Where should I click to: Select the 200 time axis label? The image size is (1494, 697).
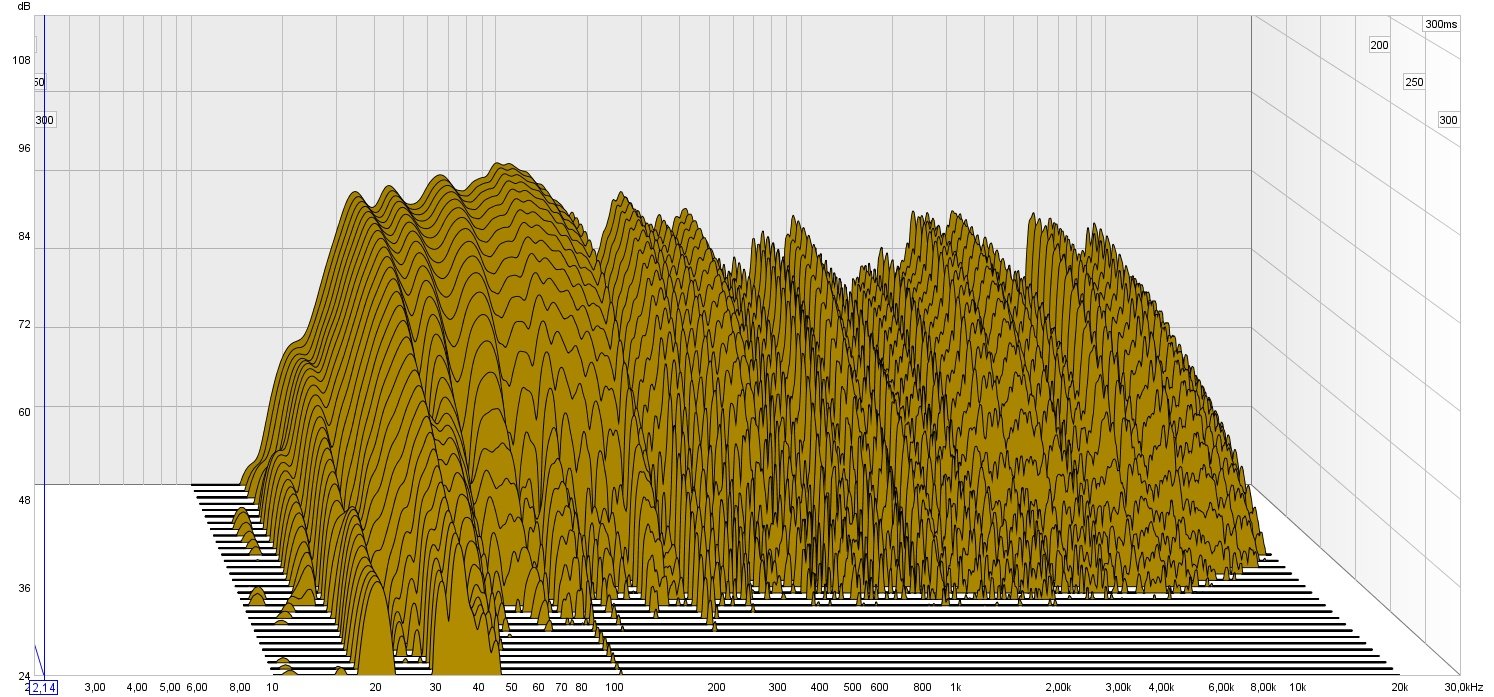tap(1379, 45)
